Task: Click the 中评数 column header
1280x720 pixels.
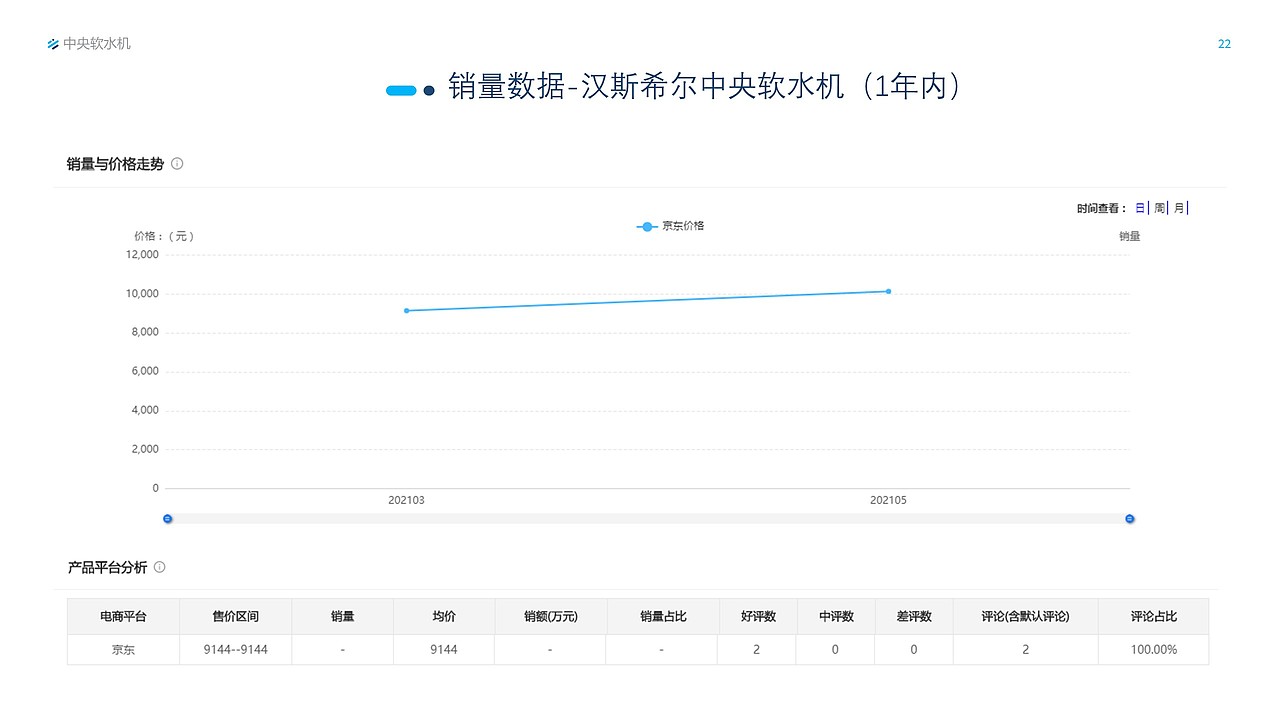Action: [836, 616]
